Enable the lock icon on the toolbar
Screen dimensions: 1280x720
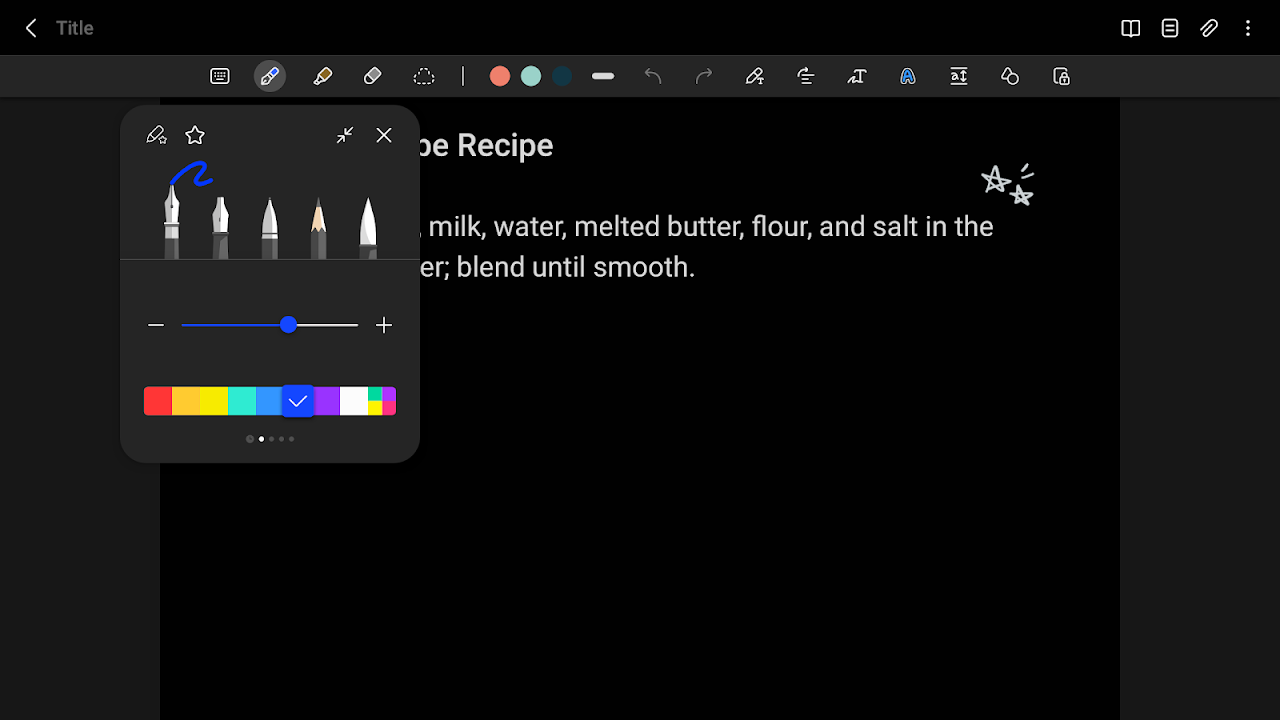1061,75
